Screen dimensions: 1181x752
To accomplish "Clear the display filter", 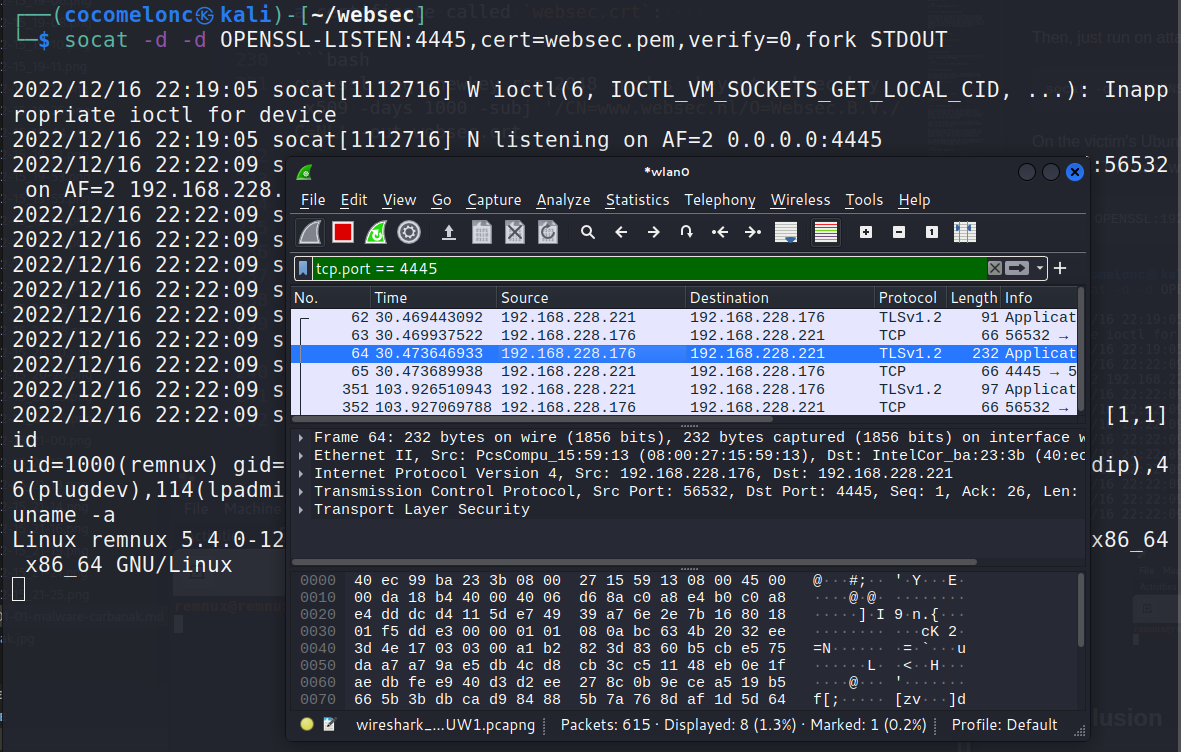I will (x=995, y=268).
